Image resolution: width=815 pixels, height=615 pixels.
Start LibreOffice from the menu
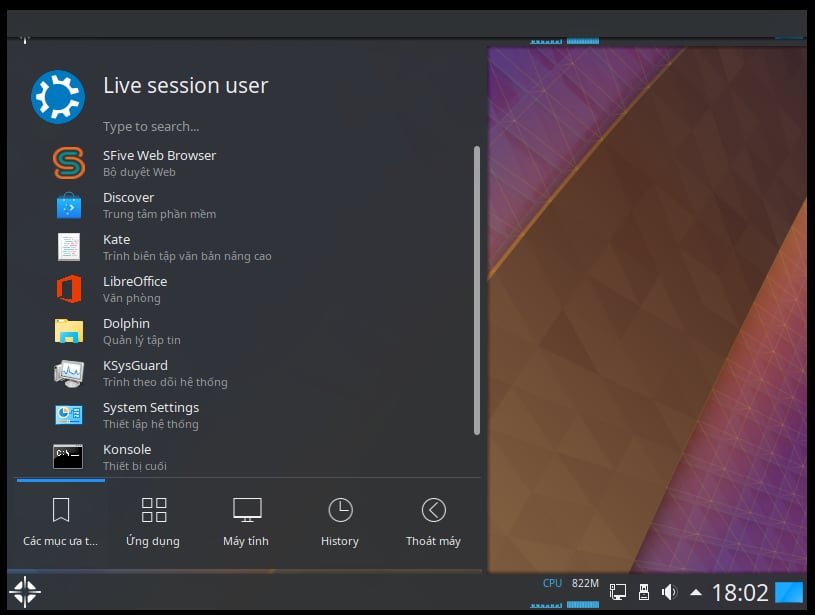tap(135, 289)
